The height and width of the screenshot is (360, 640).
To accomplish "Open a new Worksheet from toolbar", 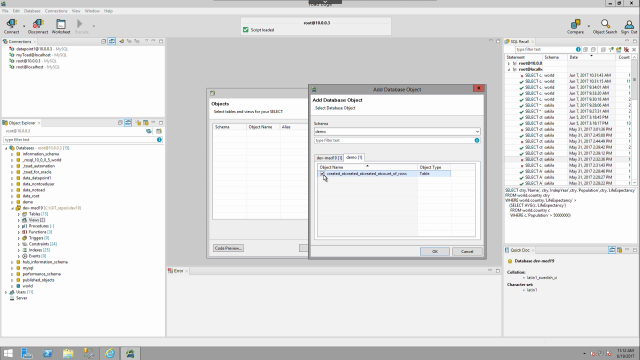I will pos(61,26).
